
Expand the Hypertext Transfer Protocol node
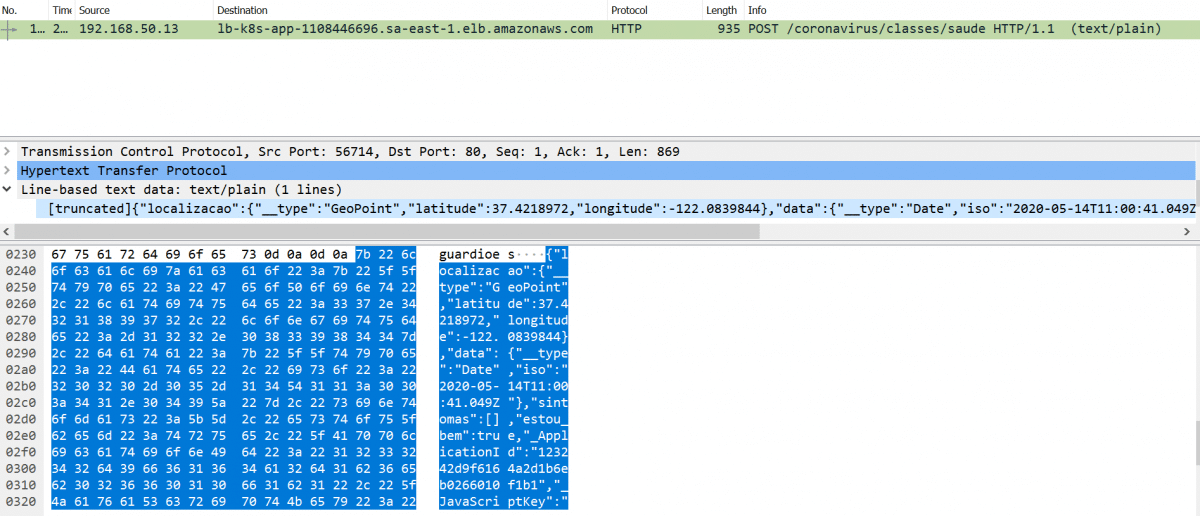pyautogui.click(x=8, y=171)
